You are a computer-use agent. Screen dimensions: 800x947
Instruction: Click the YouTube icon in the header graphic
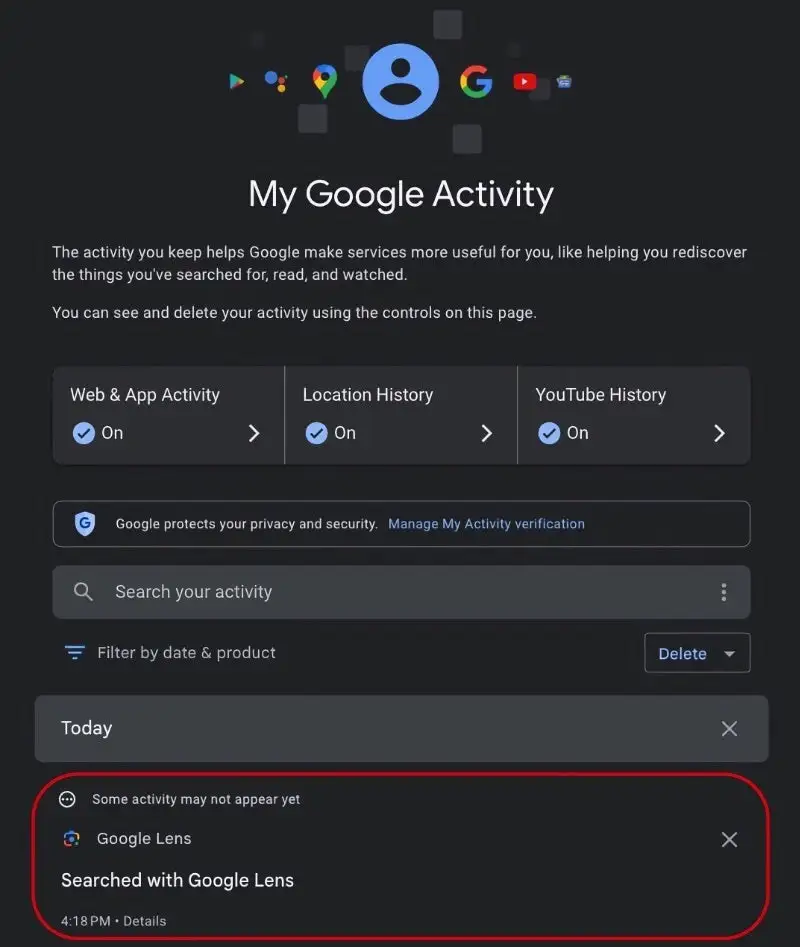click(524, 82)
